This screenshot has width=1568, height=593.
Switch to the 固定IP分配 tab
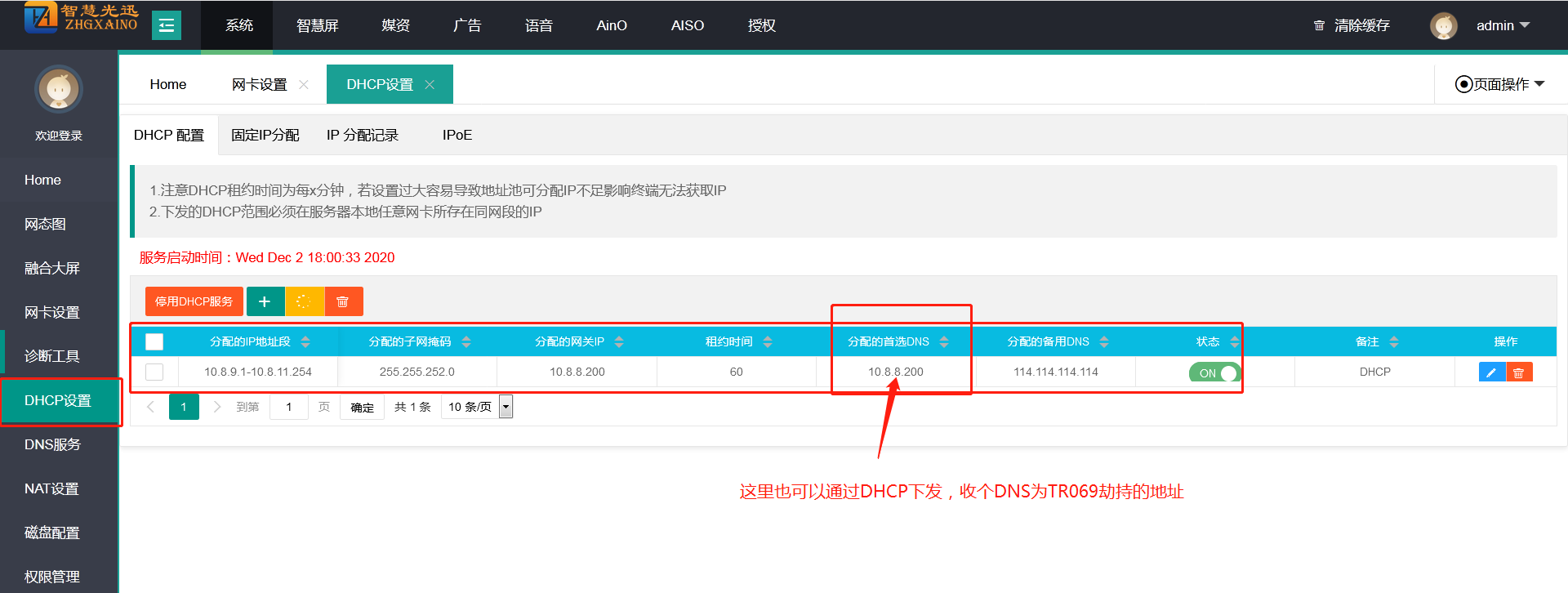click(265, 135)
